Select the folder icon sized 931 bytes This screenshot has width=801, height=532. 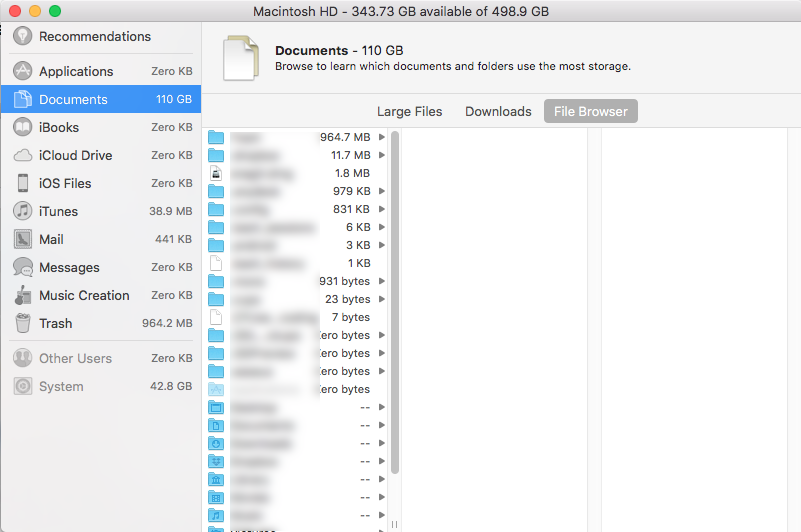click(216, 281)
